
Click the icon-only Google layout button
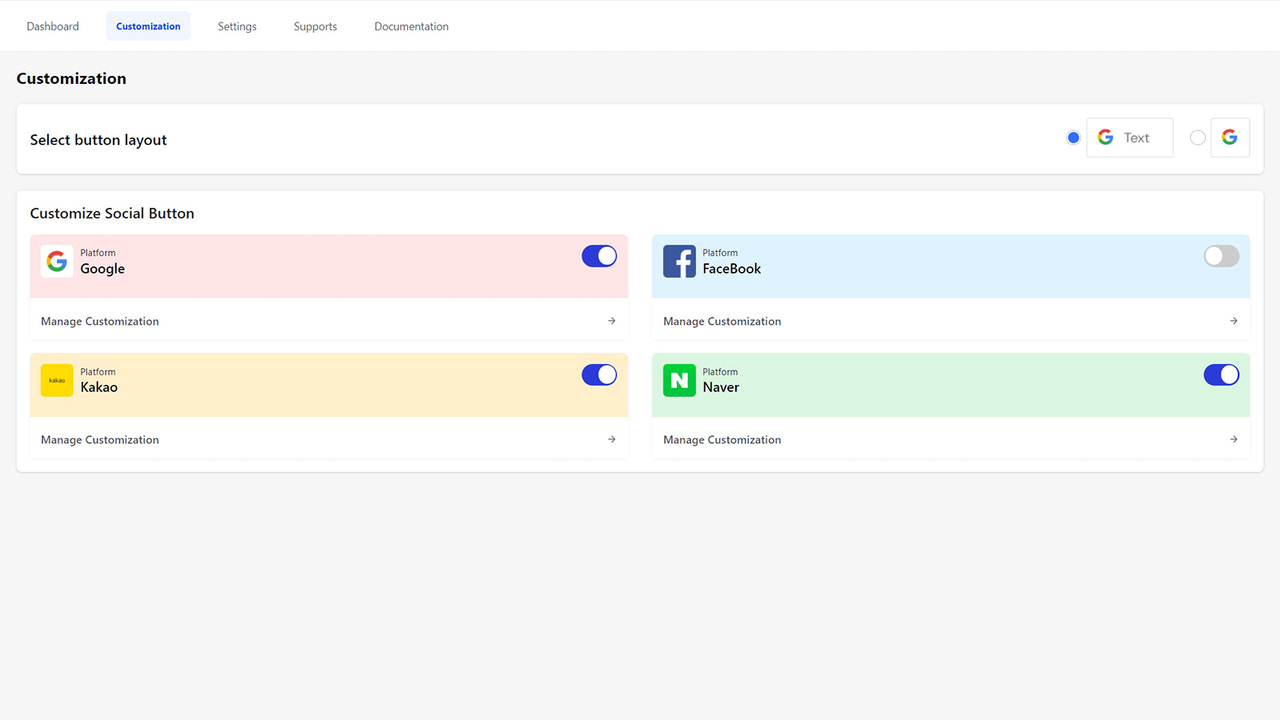point(1230,137)
